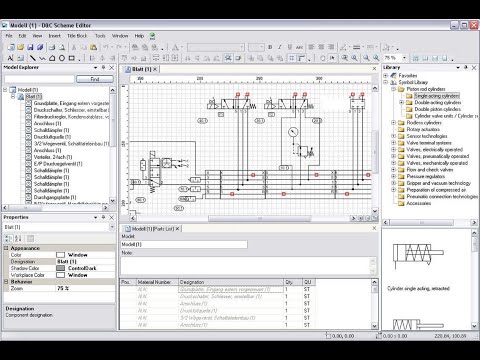
Task: Open the Edit menu
Action: (22, 36)
